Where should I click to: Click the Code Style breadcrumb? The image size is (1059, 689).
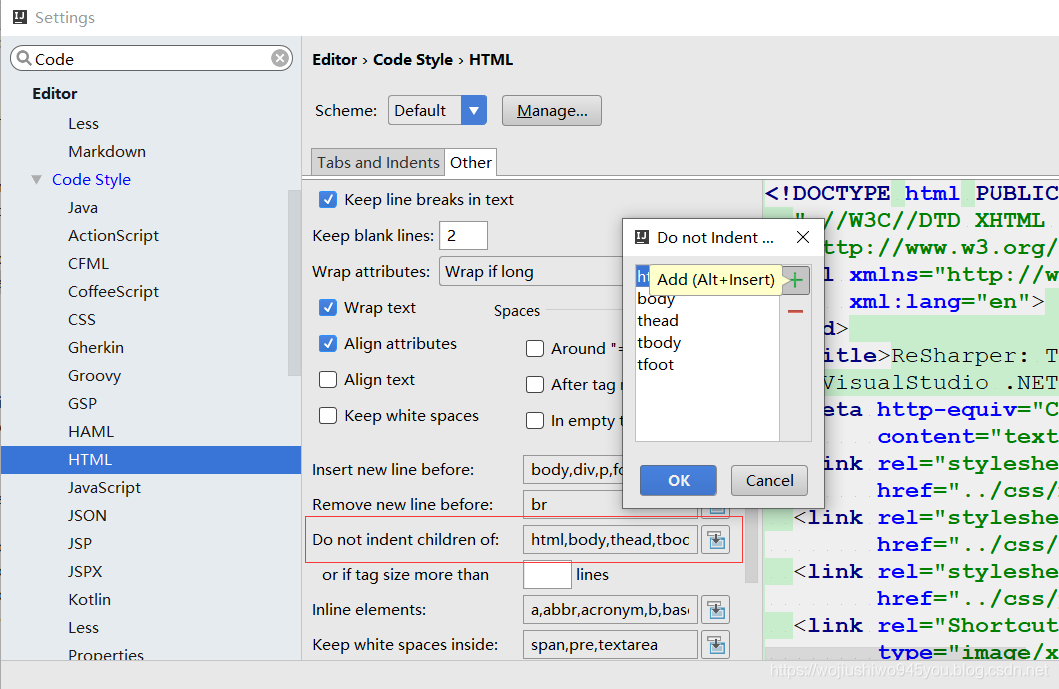413,59
